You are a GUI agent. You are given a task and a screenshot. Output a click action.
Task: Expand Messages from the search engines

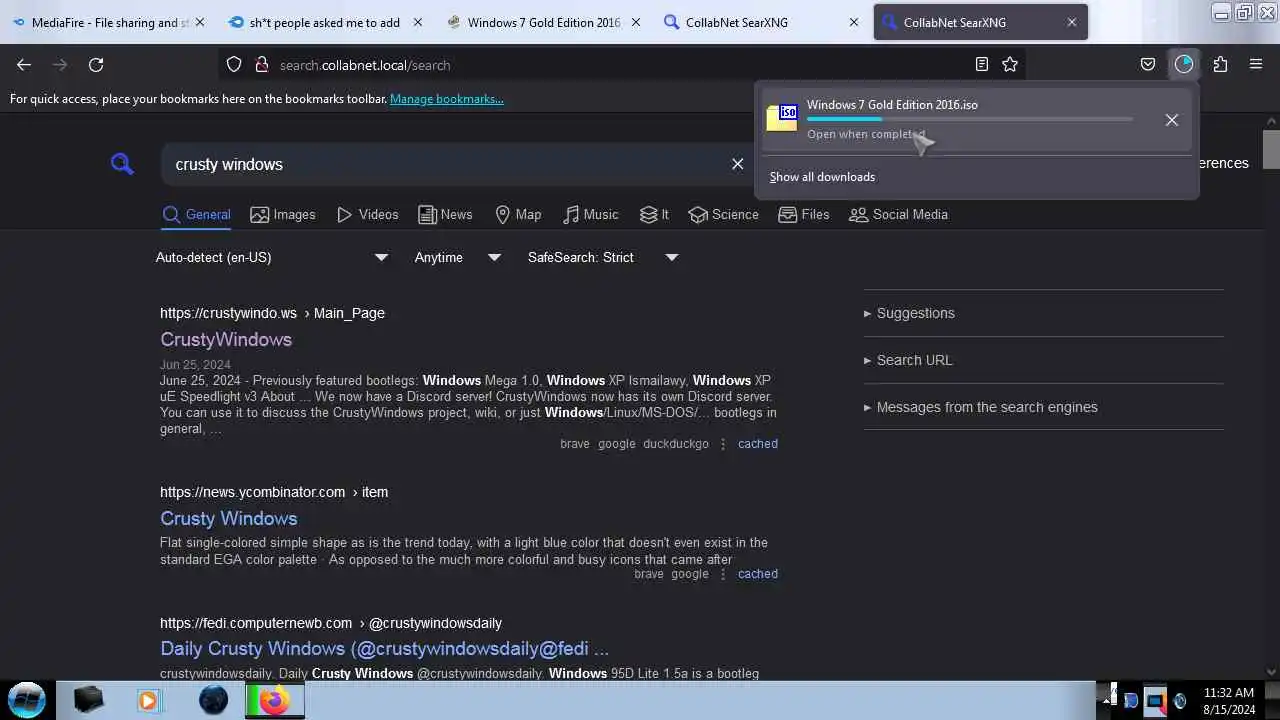980,407
